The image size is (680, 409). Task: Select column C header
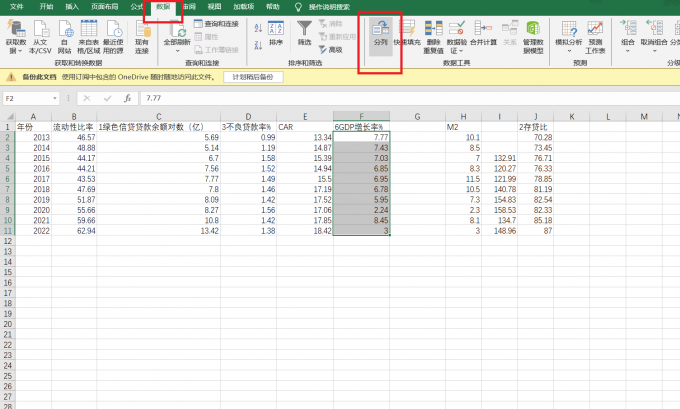(x=159, y=116)
